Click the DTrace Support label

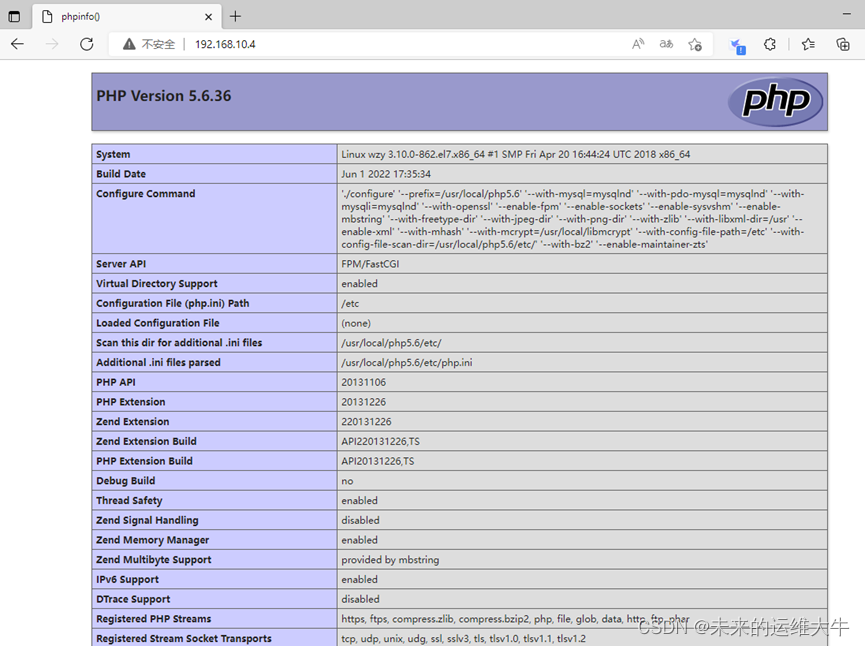[x=133, y=599]
